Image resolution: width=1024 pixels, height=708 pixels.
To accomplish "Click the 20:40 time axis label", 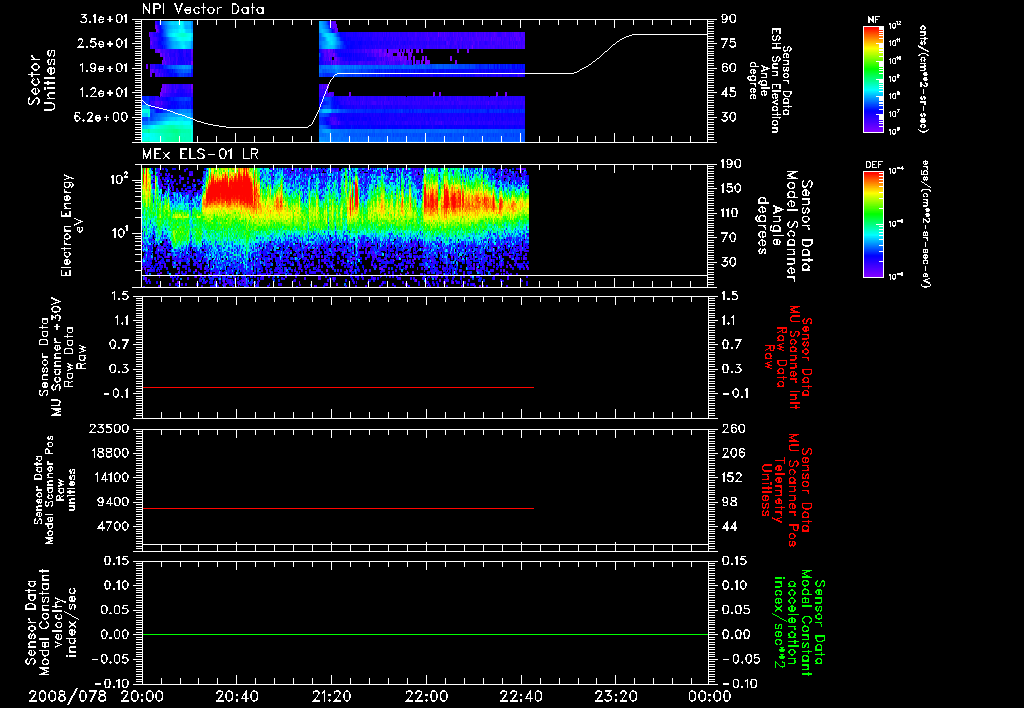I will (236, 696).
